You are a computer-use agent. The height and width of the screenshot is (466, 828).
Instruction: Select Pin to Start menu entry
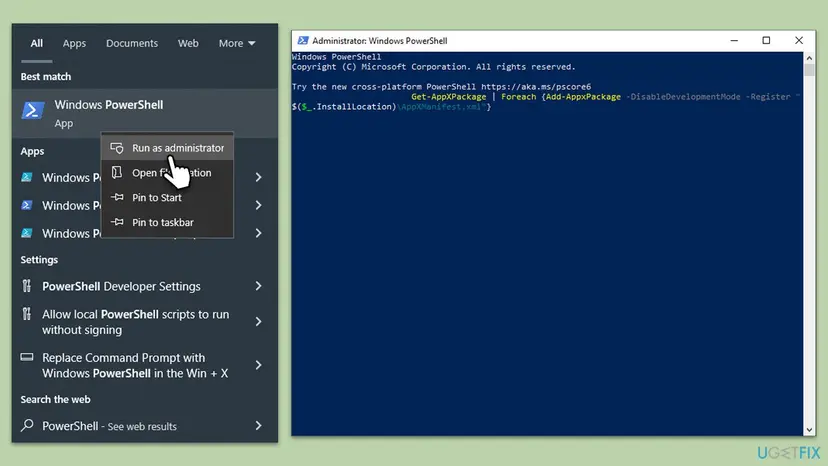(167, 198)
